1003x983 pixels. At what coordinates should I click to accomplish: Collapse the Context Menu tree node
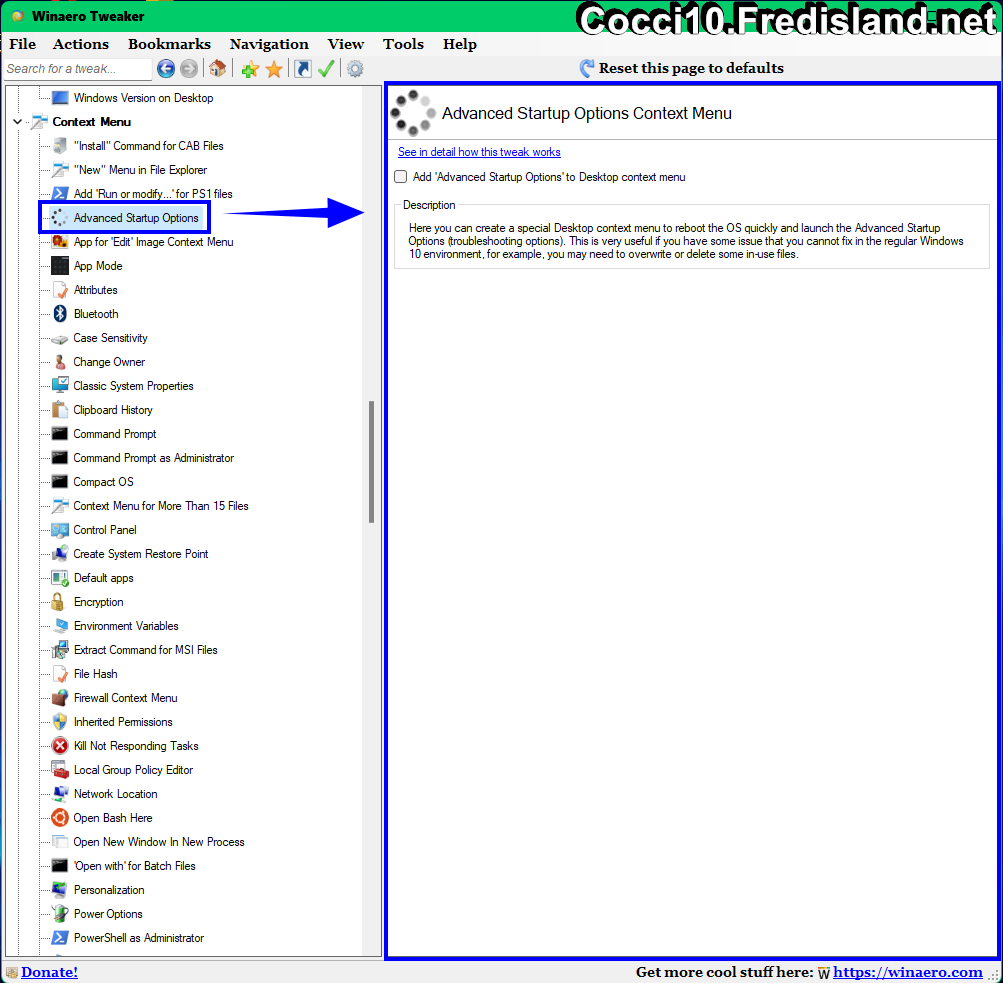pos(17,122)
